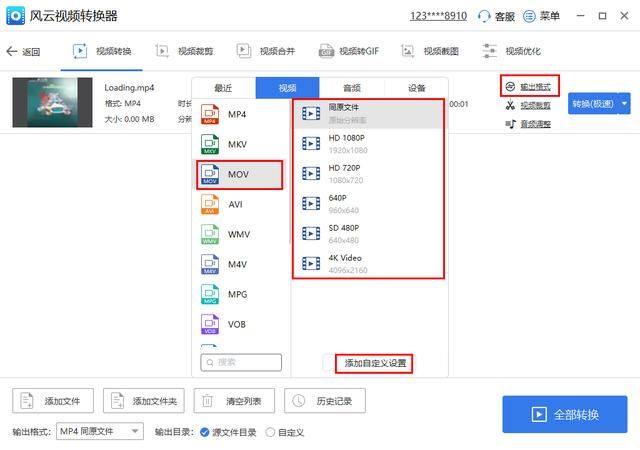
Task: Click the 视频转换 tab icon
Action: 80,51
